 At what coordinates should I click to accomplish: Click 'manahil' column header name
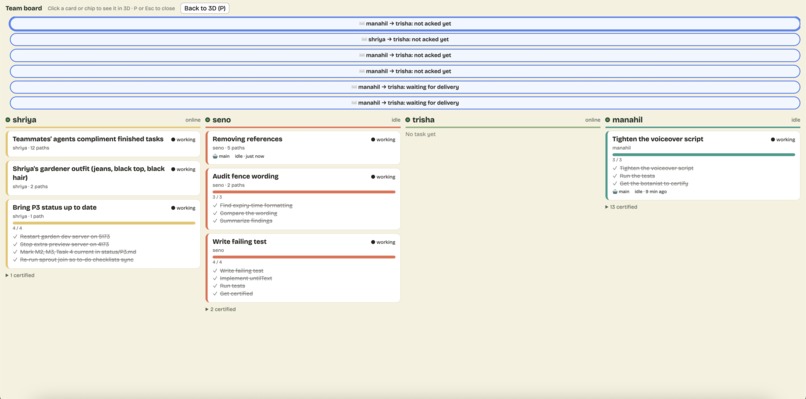(x=627, y=120)
